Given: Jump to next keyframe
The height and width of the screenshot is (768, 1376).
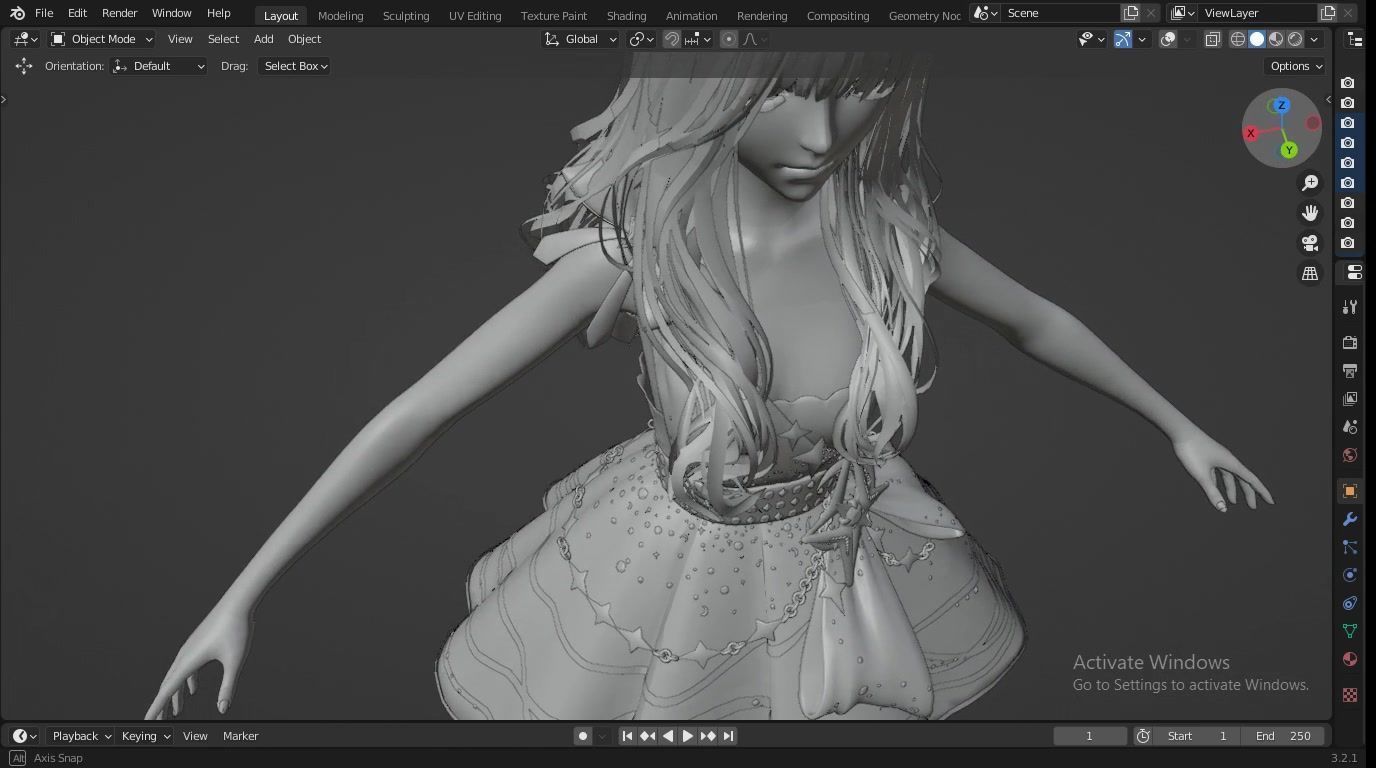Looking at the screenshot, I should click(x=708, y=736).
